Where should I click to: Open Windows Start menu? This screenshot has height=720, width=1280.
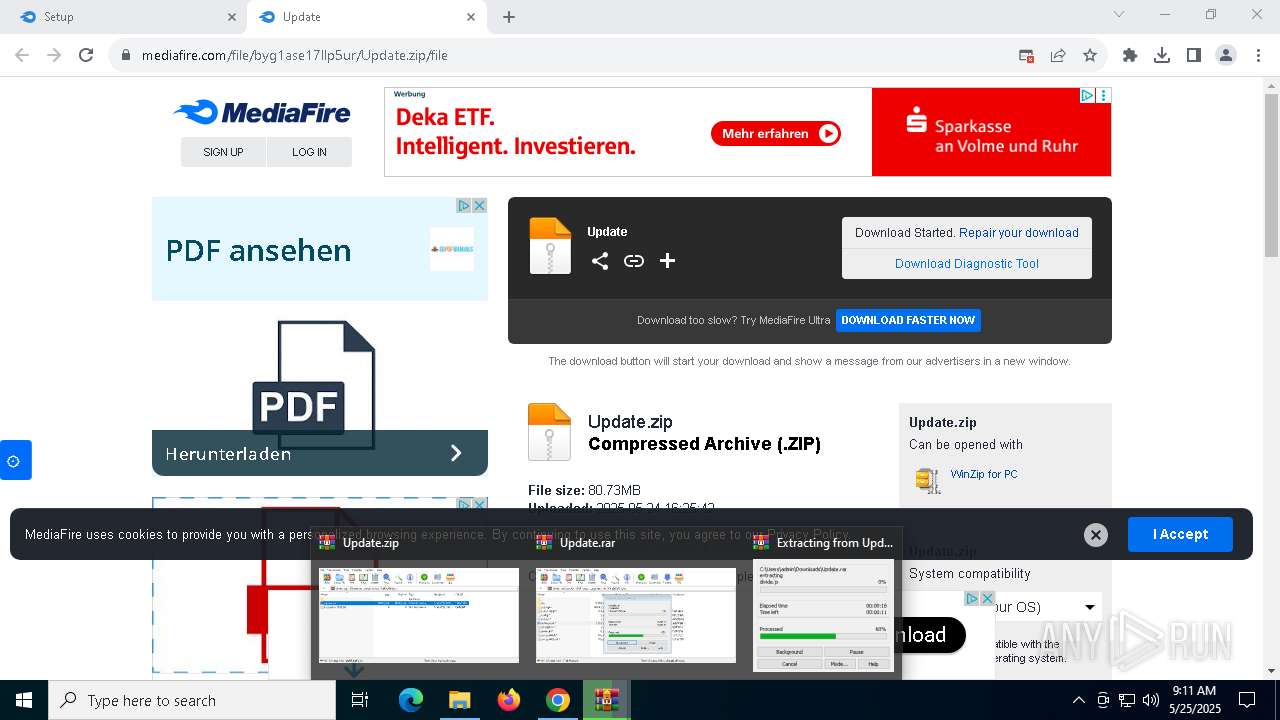(x=24, y=700)
